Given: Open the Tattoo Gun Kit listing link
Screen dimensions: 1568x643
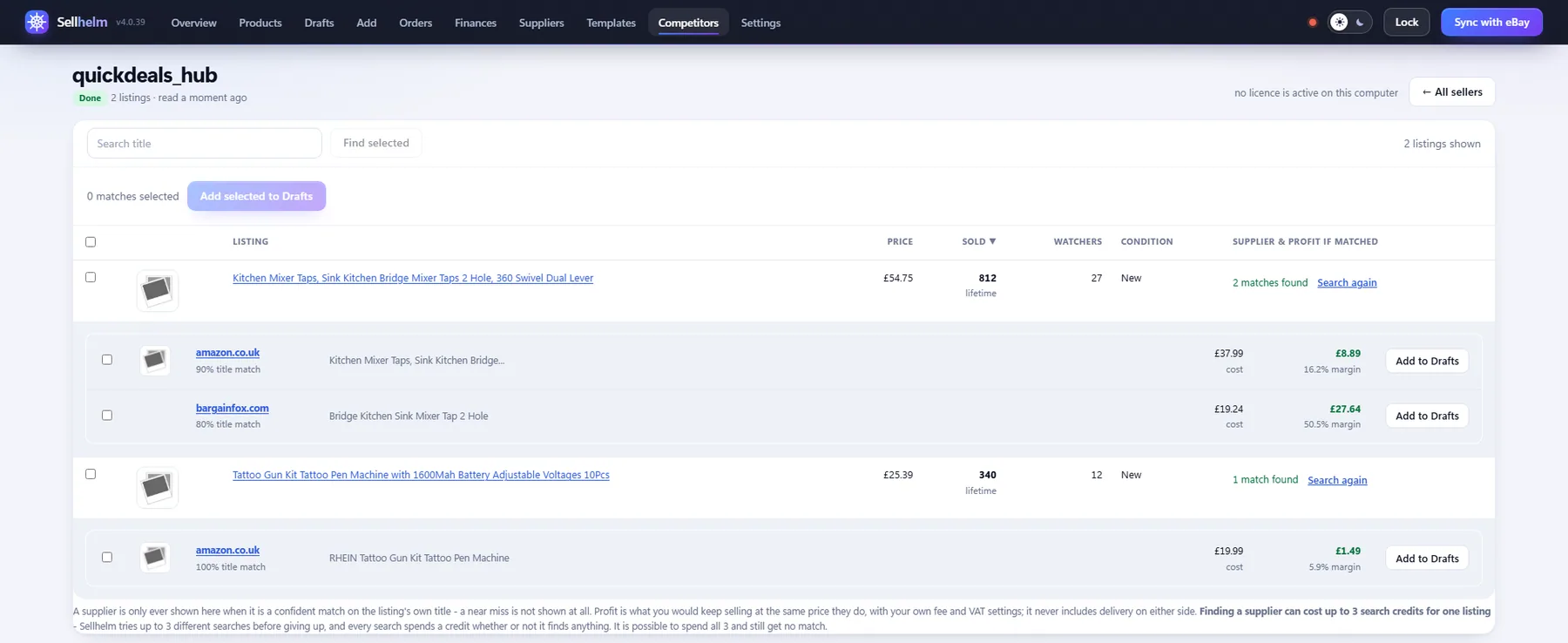Looking at the screenshot, I should point(421,475).
